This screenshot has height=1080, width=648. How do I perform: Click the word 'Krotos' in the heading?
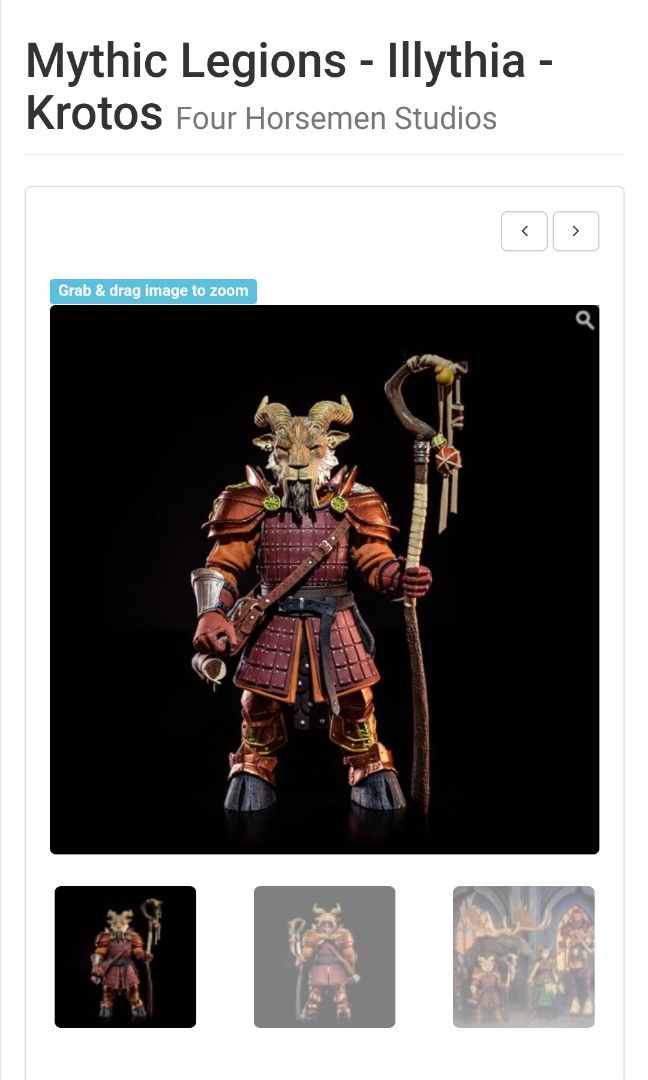point(94,113)
